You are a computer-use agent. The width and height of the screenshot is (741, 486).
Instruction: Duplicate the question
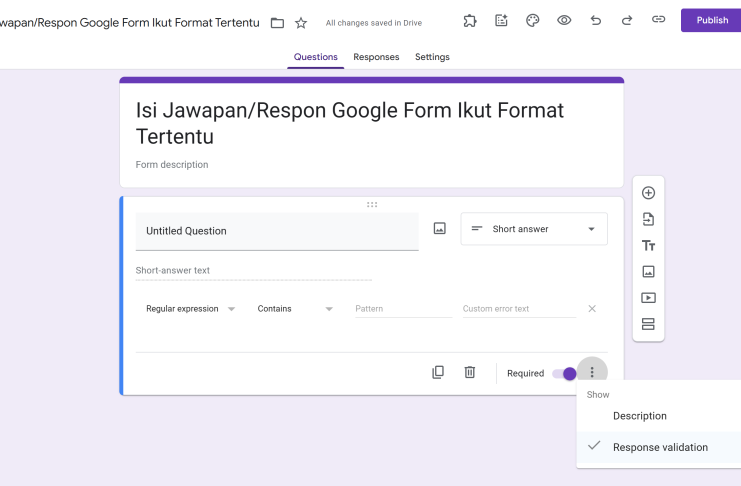[438, 373]
